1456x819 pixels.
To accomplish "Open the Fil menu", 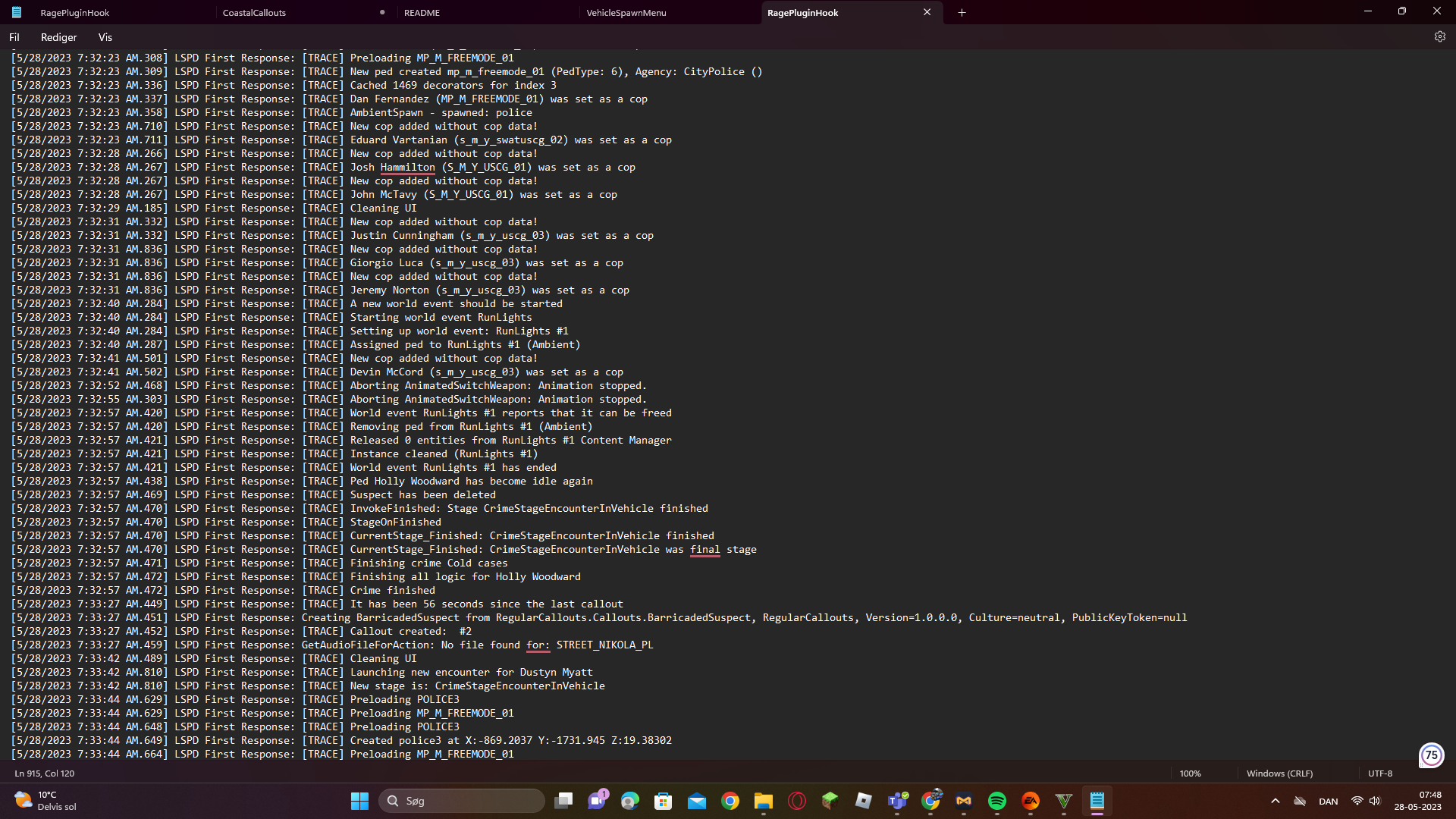I will [x=14, y=37].
